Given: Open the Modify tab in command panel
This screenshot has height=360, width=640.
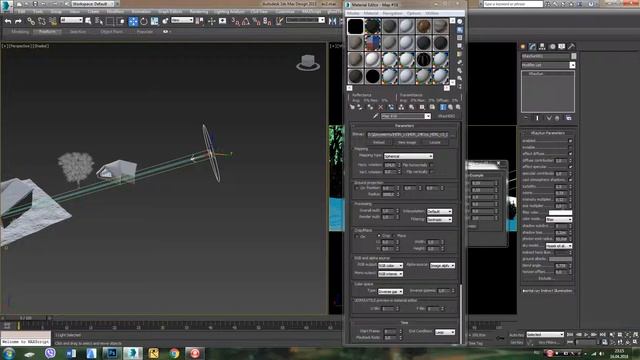Looking at the screenshot, I should tap(532, 47).
